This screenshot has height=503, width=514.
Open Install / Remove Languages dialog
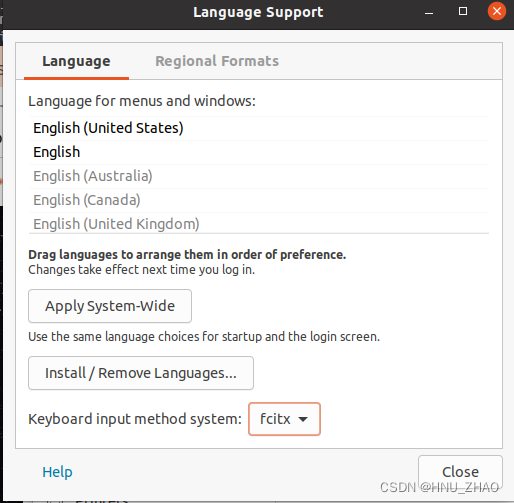(141, 373)
